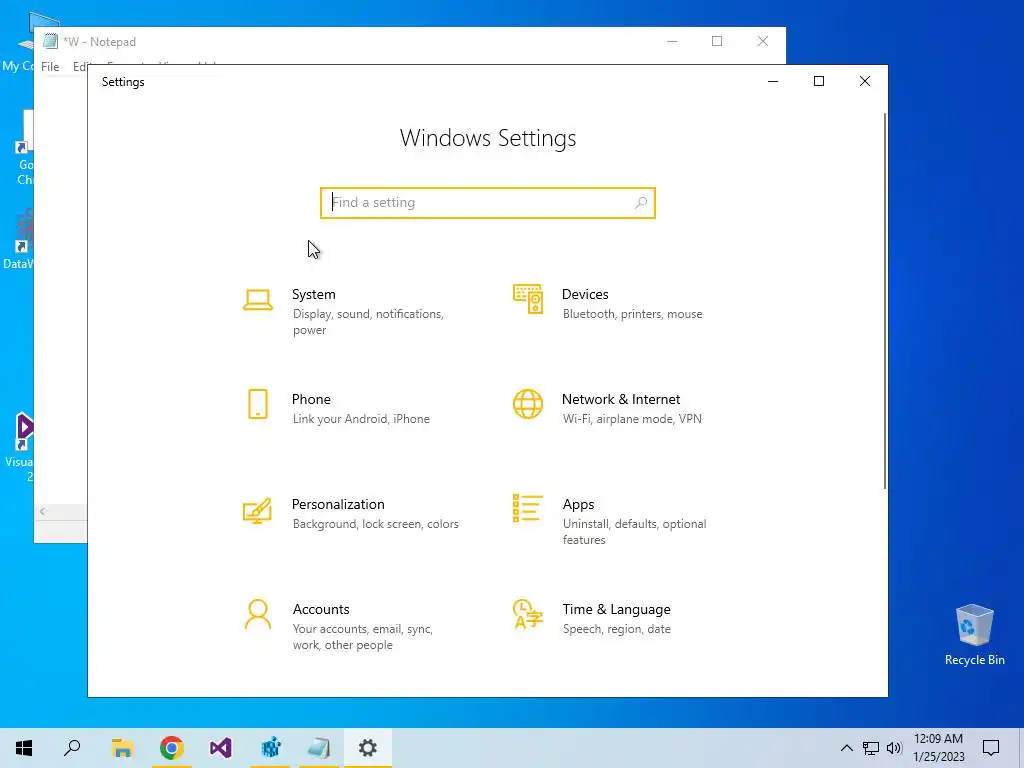
Task: Select the Phone icon in Settings
Action: tap(258, 404)
